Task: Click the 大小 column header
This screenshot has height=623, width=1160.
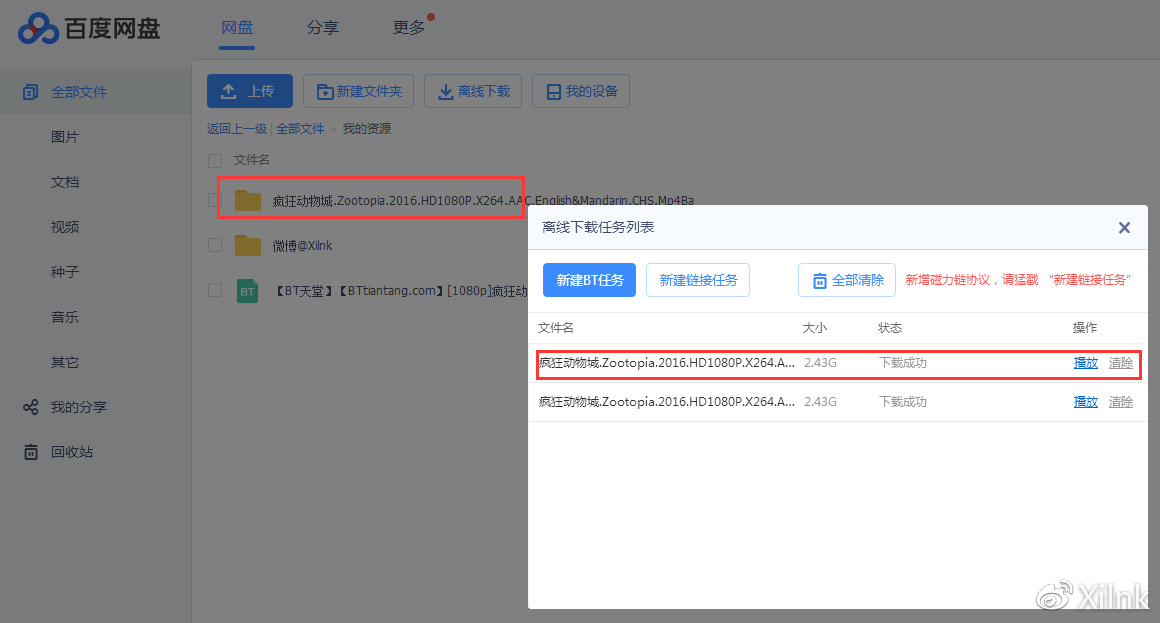Action: pos(815,328)
